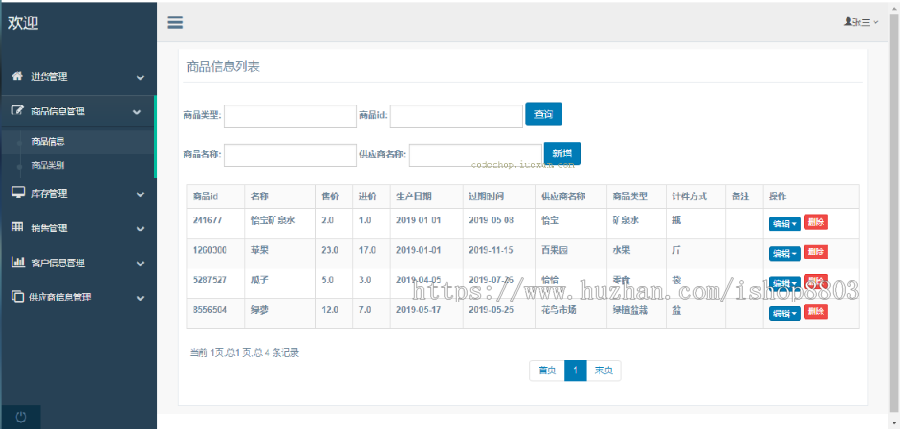900x429 pixels.
Task: Focus the 商品id input field
Action: (456, 116)
